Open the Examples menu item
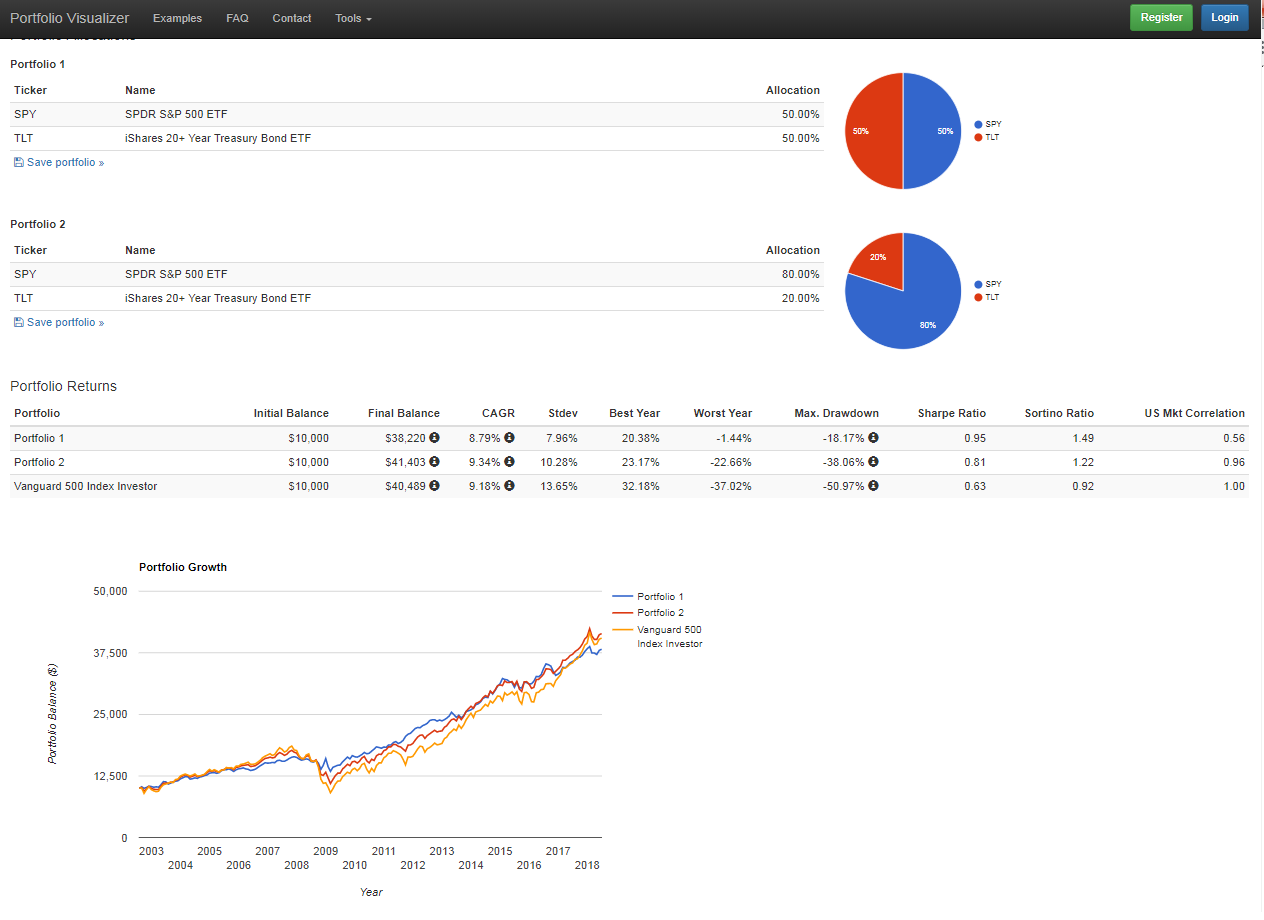The image size is (1264, 920). coord(177,18)
